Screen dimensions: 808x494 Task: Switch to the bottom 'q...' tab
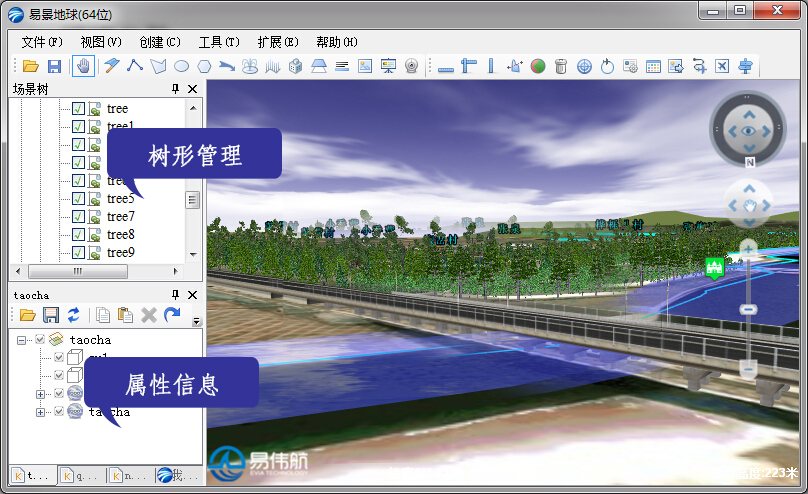click(x=81, y=476)
